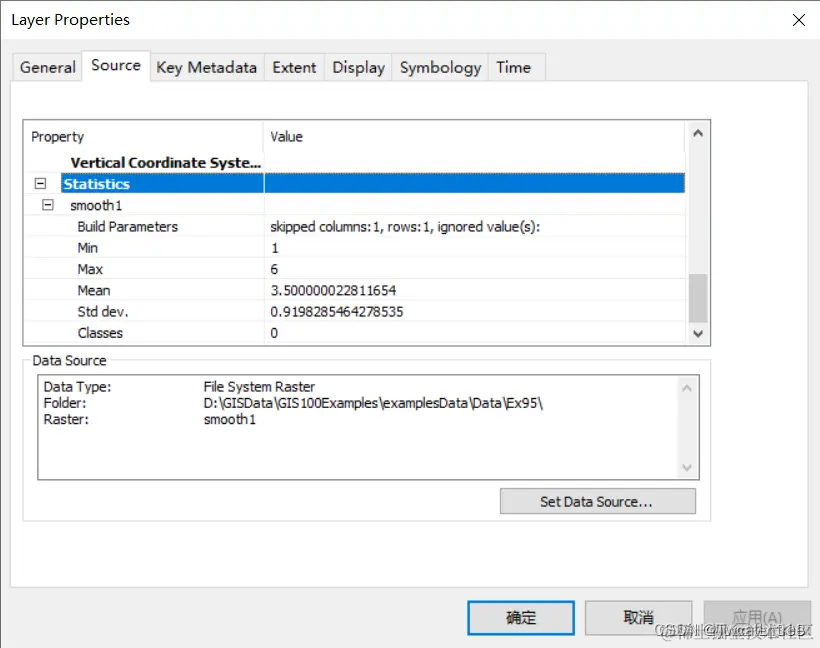Viewport: 820px width, 648px height.
Task: Click the Max value 6
Action: (274, 269)
